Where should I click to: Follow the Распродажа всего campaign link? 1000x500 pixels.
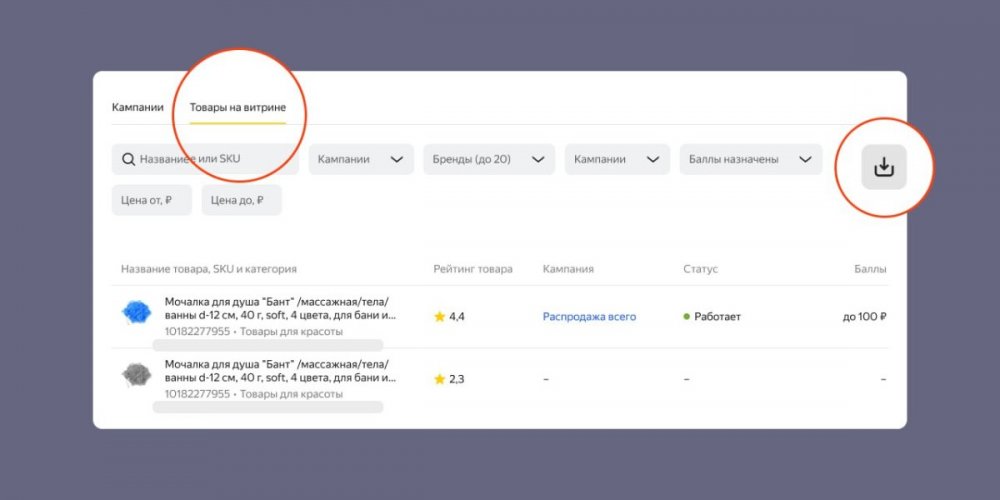point(589,317)
